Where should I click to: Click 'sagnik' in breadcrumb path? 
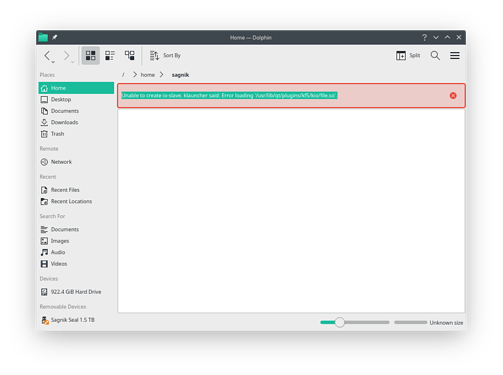point(180,75)
